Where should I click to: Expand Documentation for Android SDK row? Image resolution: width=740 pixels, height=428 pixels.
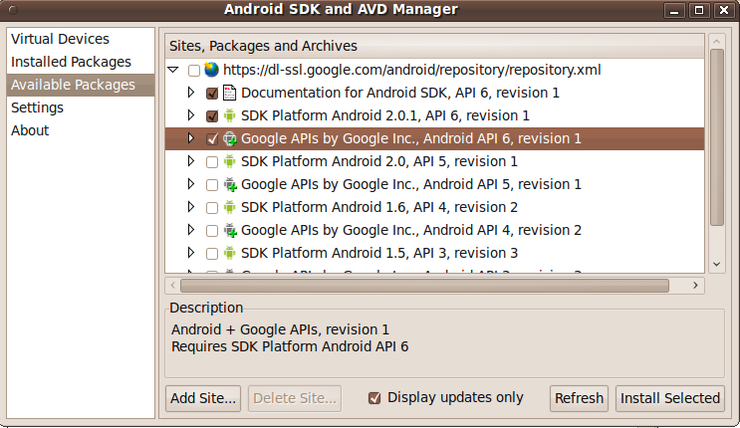point(191,92)
